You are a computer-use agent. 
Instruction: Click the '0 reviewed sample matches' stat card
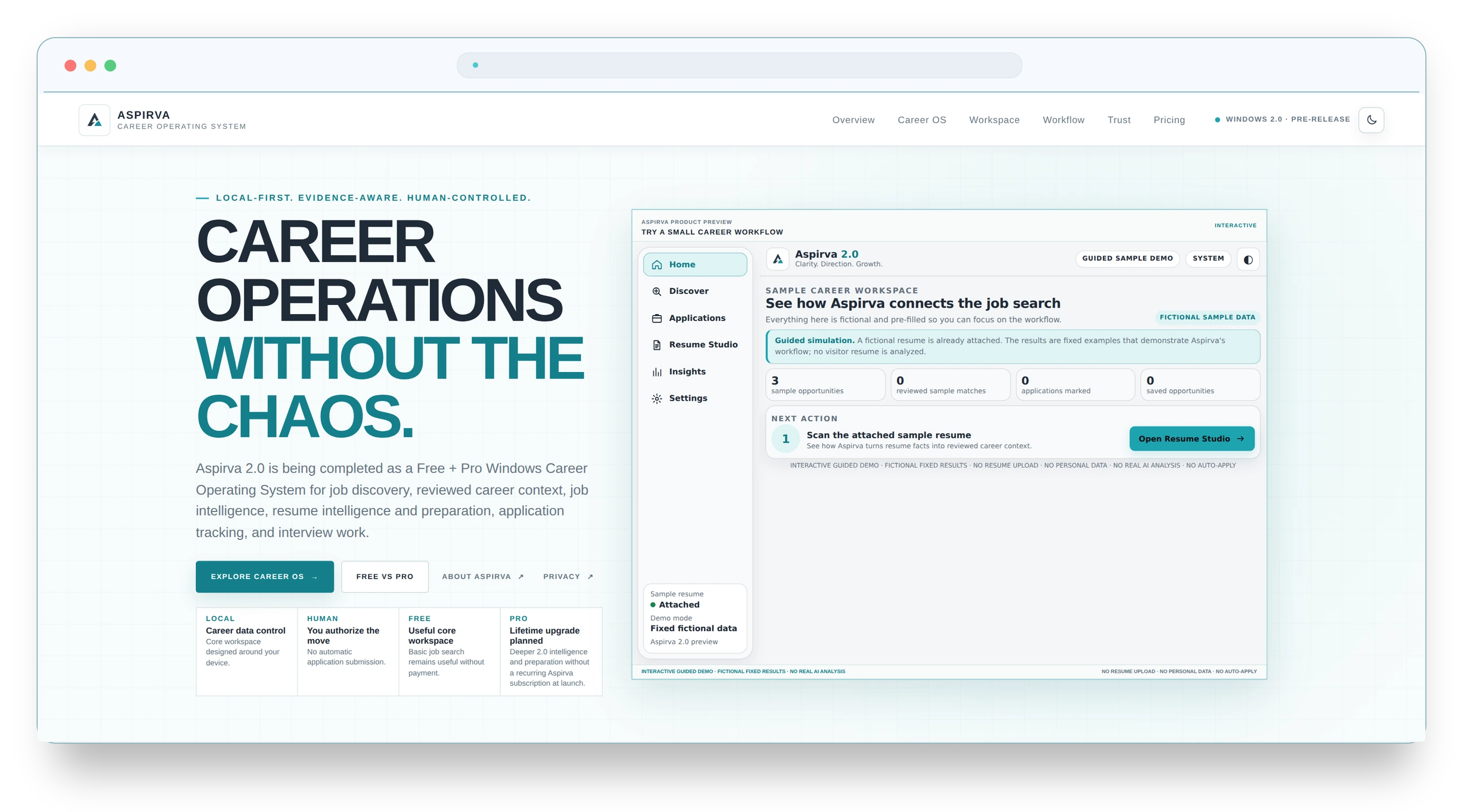[950, 385]
